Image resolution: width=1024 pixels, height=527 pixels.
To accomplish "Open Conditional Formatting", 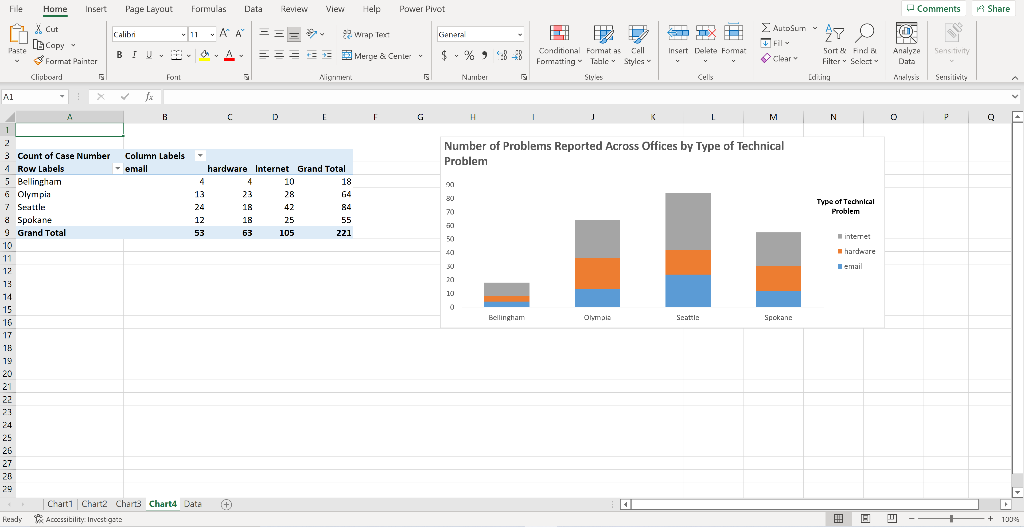I will point(558,45).
